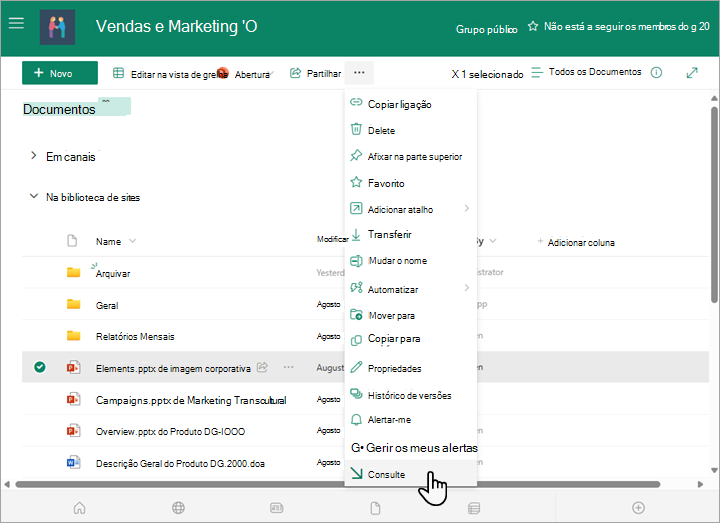Click the file type column header icon
Viewport: 720px width, 523px height.
coord(72,241)
